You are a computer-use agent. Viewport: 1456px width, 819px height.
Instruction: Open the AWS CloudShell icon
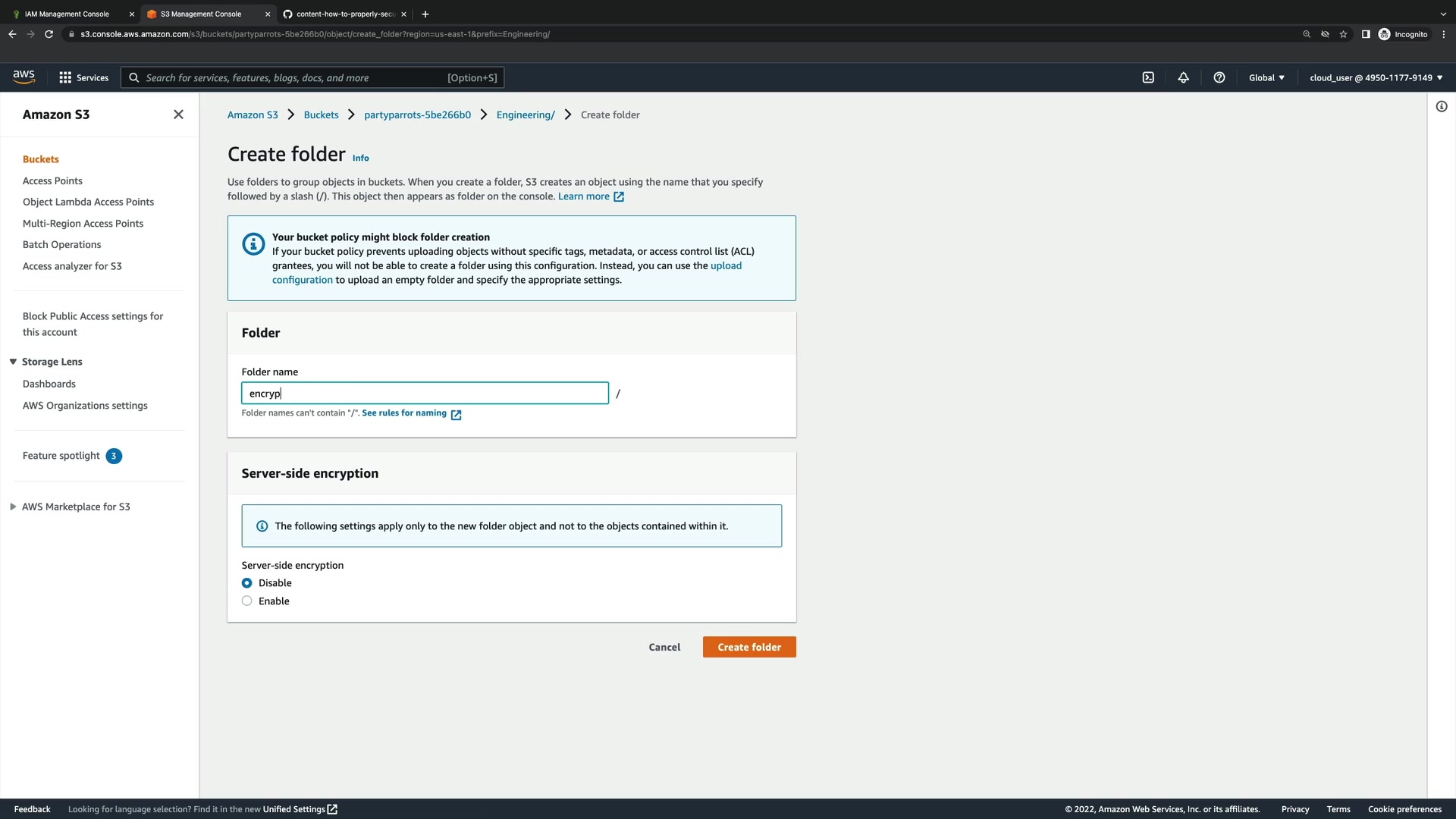point(1148,77)
